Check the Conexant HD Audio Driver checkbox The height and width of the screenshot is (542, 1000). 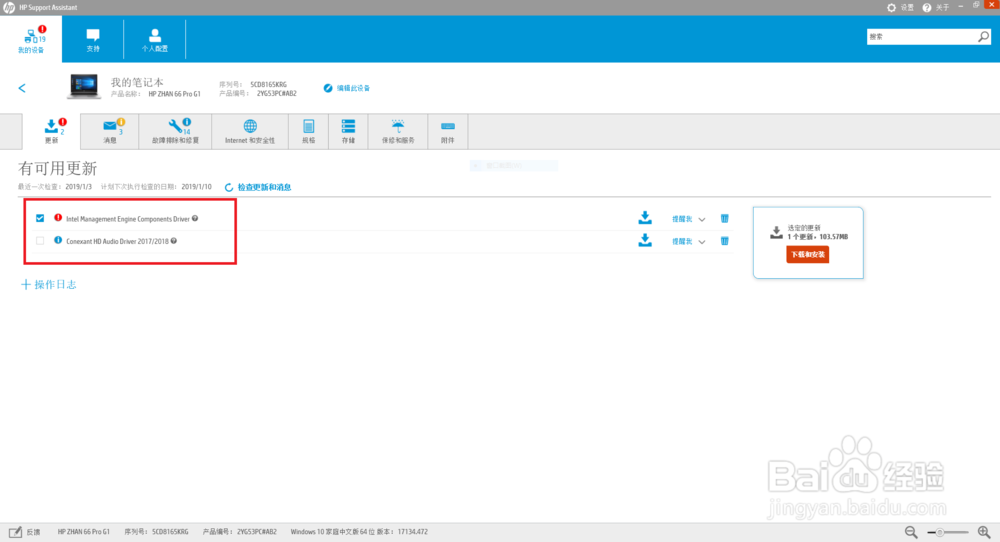40,241
